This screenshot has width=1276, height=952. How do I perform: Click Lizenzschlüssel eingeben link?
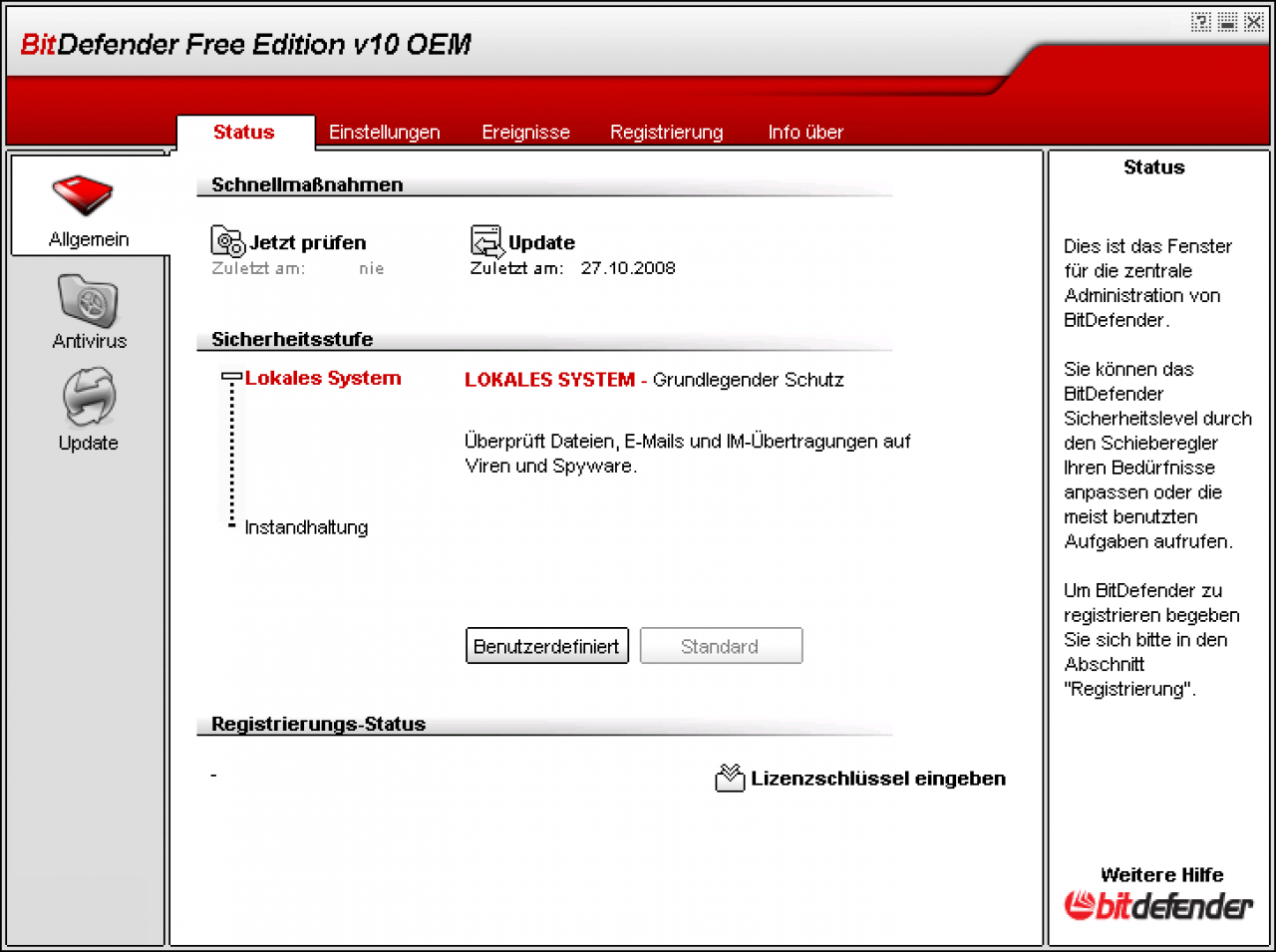pyautogui.click(x=878, y=779)
